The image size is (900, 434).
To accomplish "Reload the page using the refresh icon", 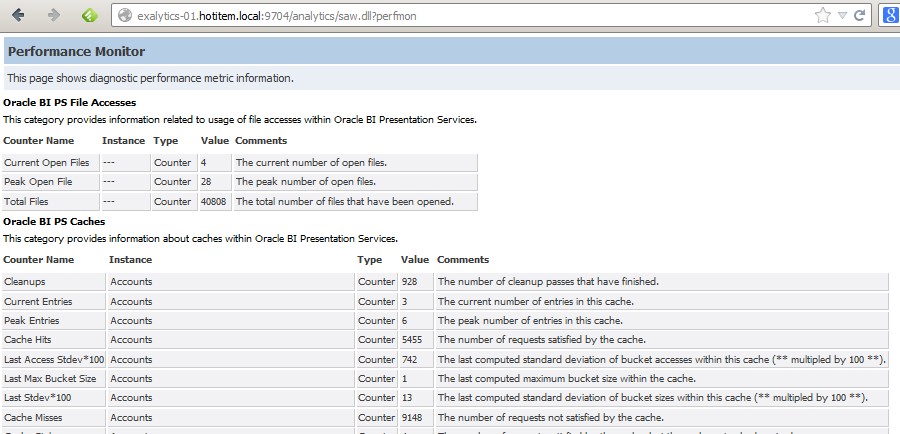I will tap(860, 15).
